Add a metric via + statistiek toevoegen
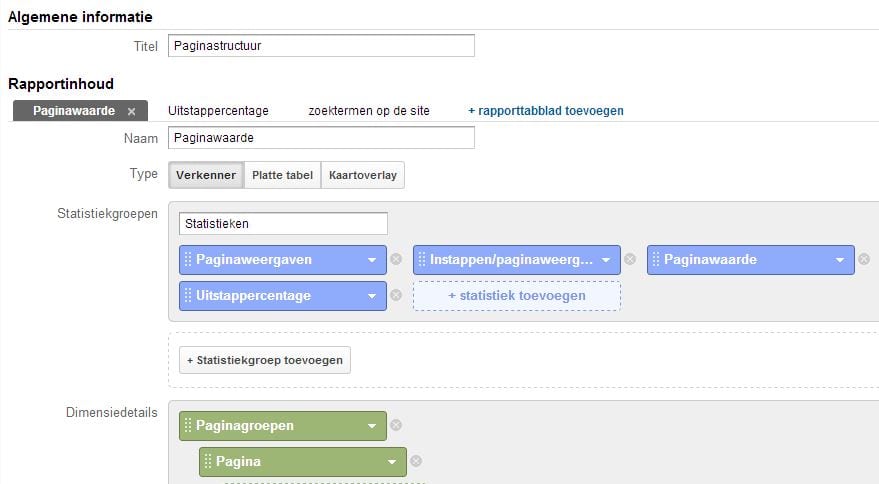The height and width of the screenshot is (484, 879). coord(517,296)
